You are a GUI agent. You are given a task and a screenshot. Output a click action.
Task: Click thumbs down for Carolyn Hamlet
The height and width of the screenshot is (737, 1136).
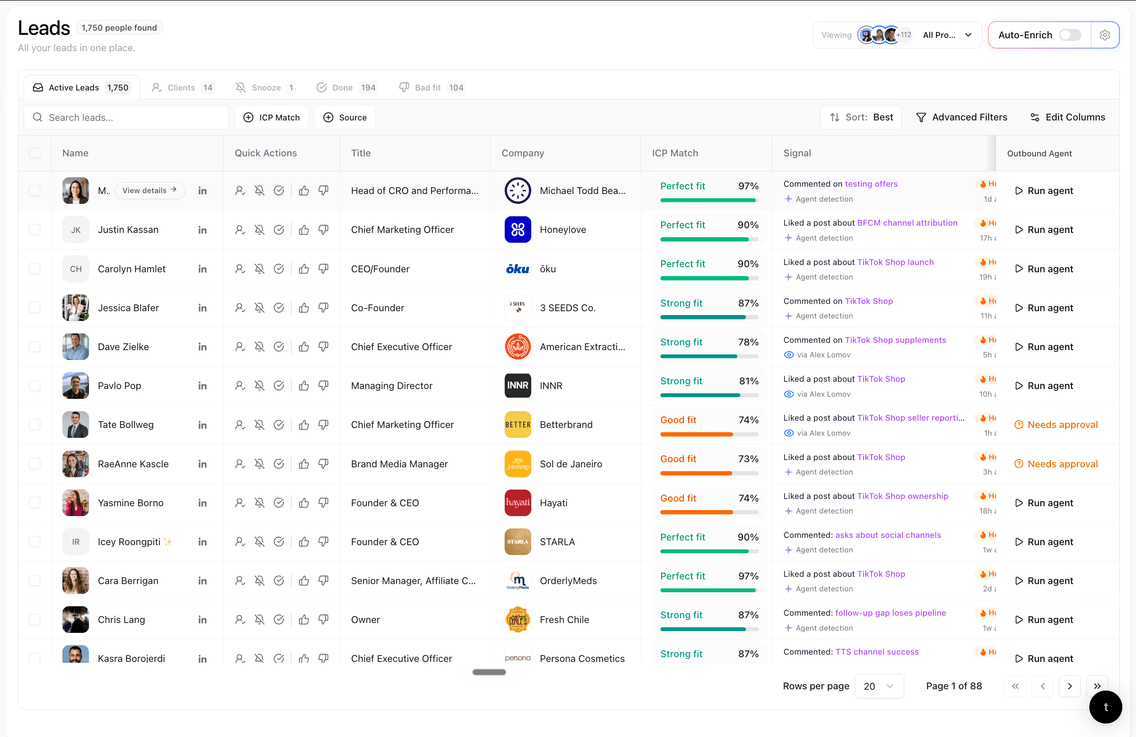pyautogui.click(x=323, y=269)
